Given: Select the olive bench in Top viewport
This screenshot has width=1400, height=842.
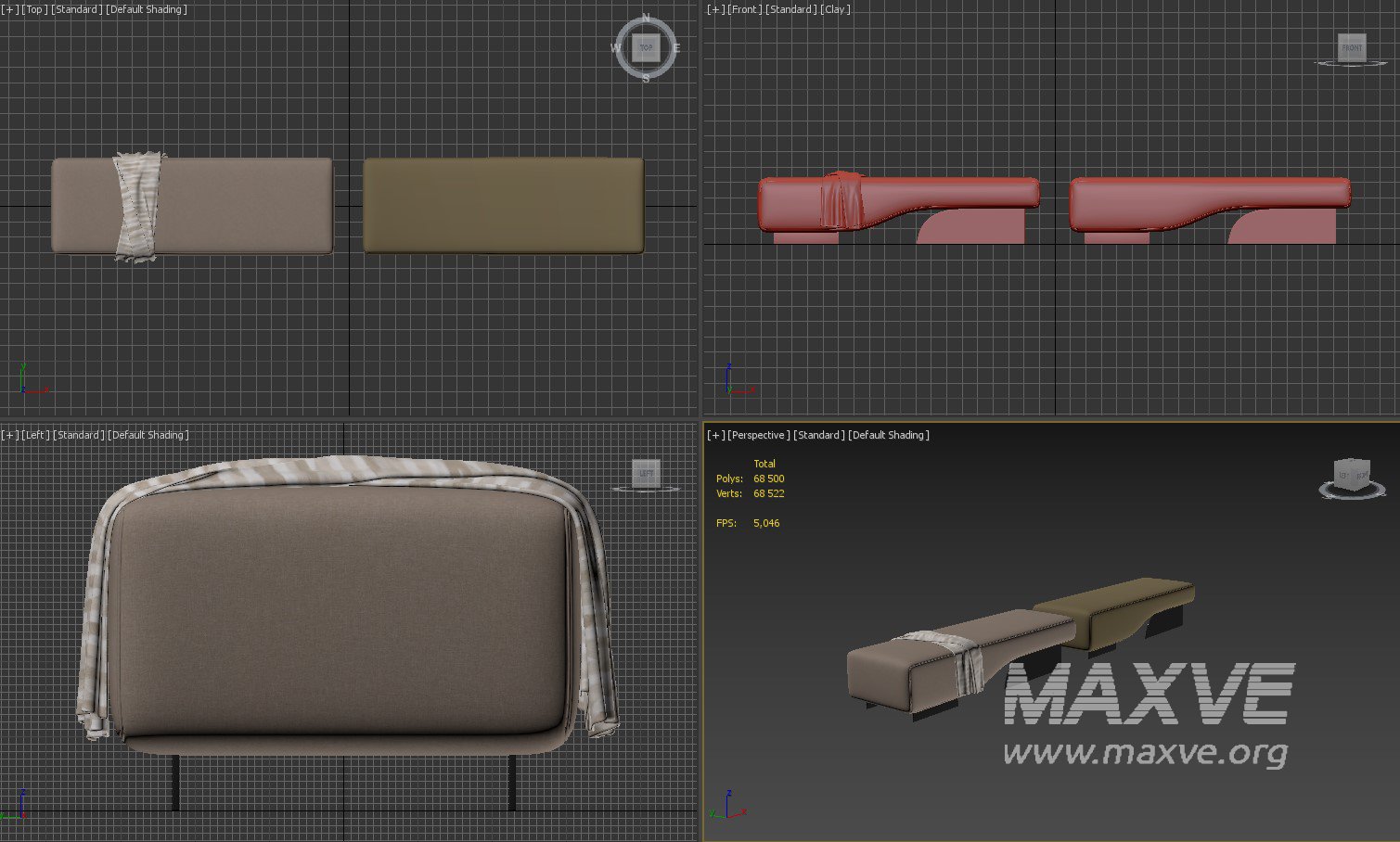Looking at the screenshot, I should coord(504,205).
